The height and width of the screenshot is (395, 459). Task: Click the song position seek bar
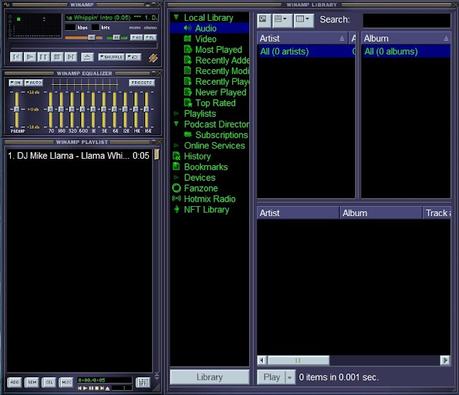[x=83, y=46]
